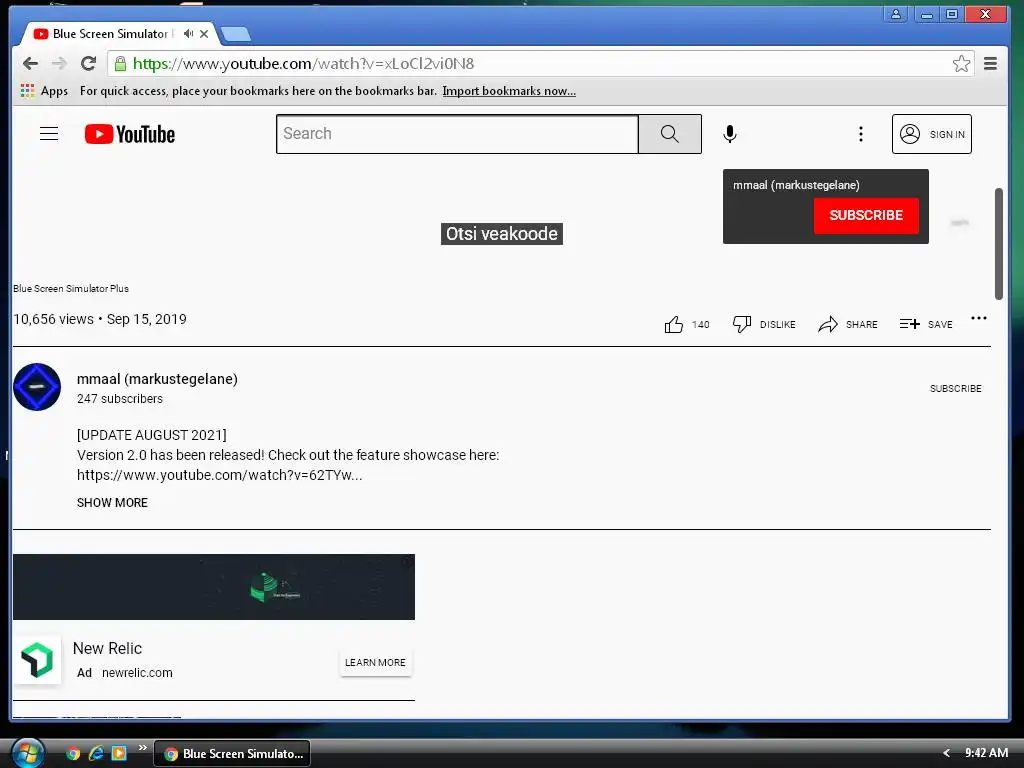Launch Chrome from the quick launch bar
1024x768 pixels.
click(x=73, y=754)
